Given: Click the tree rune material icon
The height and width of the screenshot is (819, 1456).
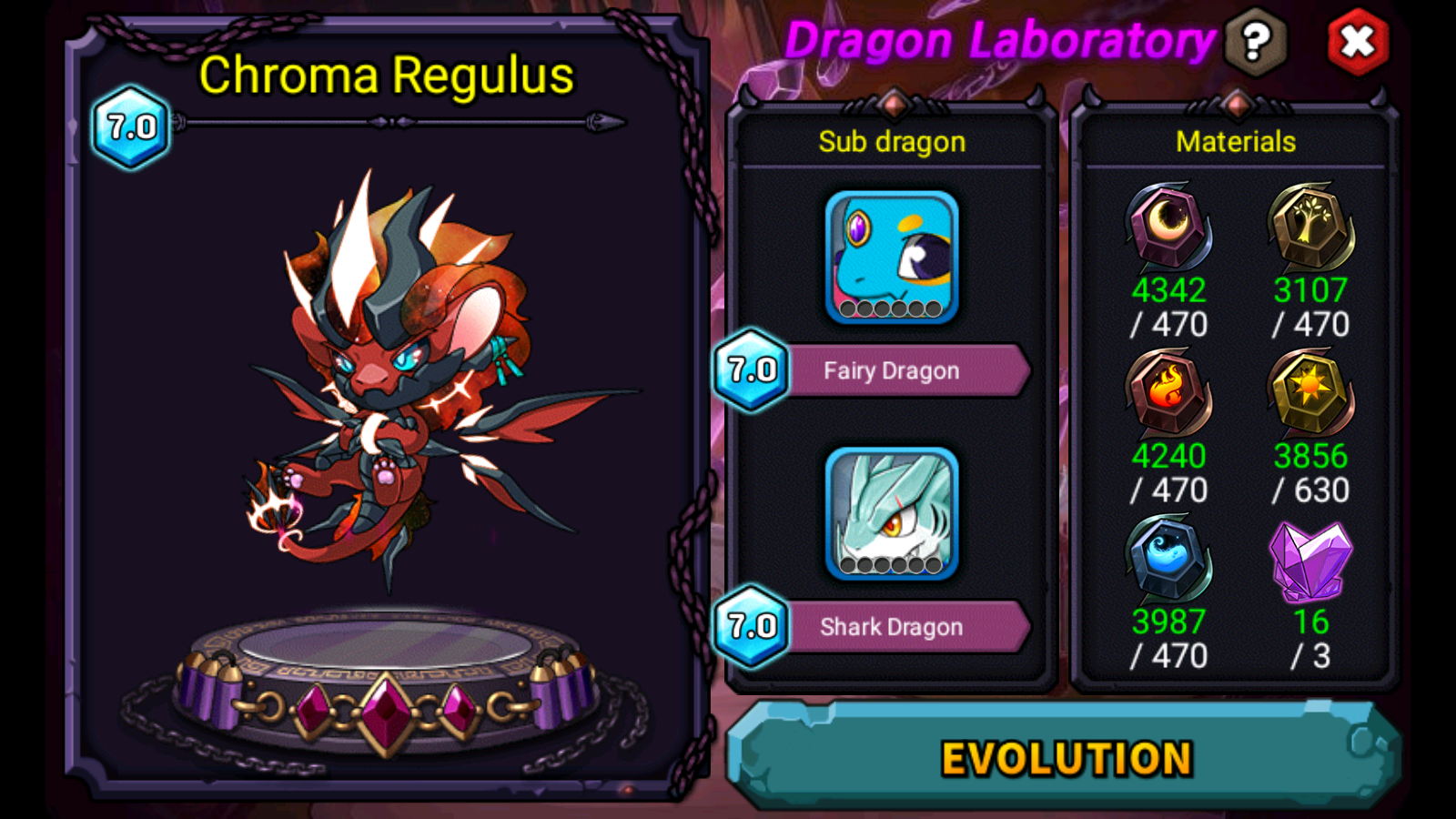Looking at the screenshot, I should [1310, 225].
